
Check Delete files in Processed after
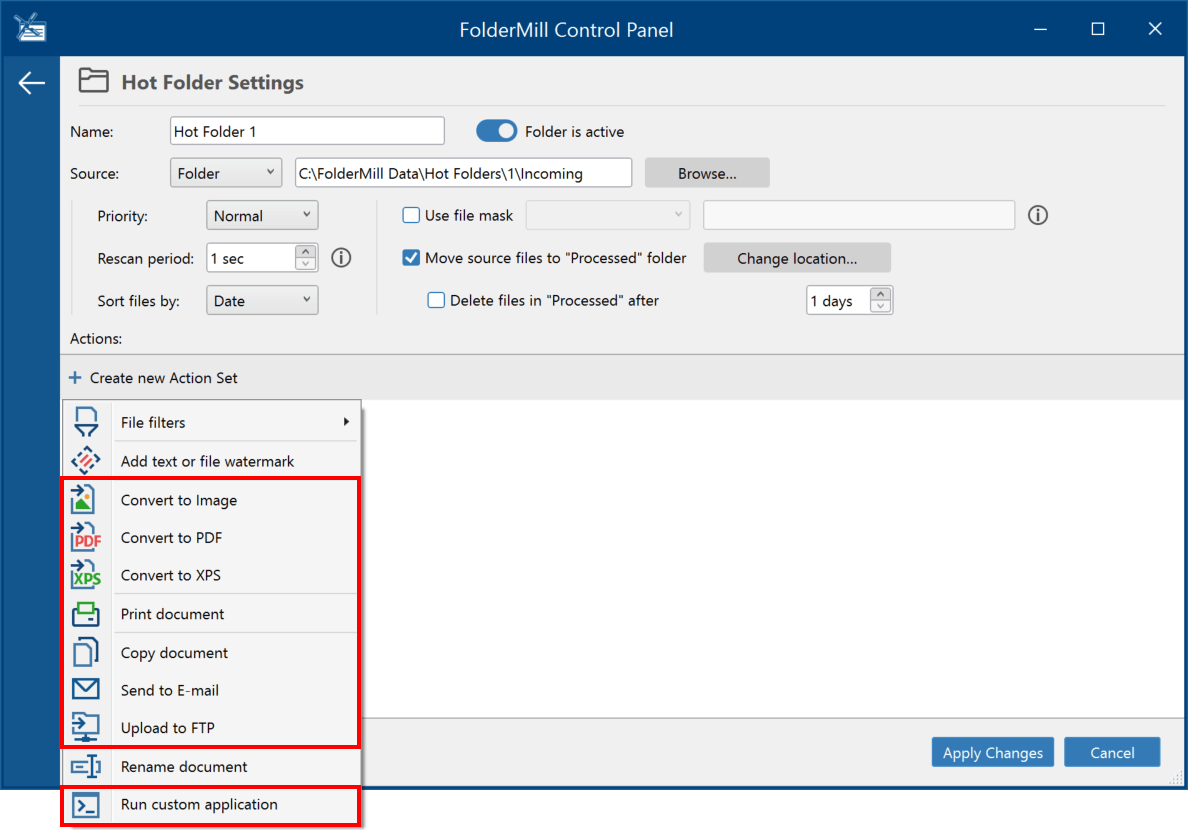pos(436,300)
